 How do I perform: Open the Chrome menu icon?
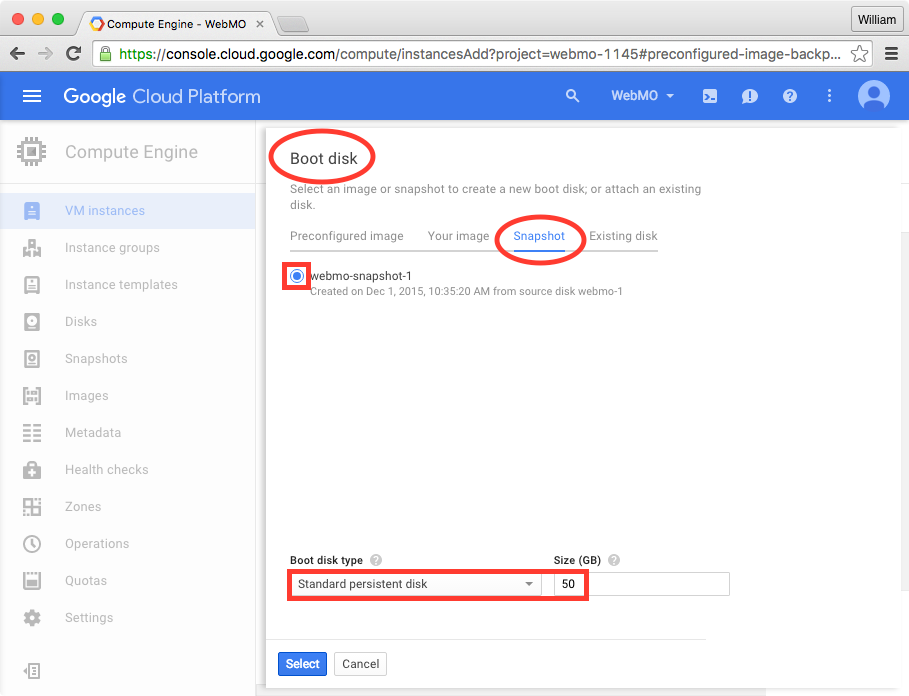892,54
